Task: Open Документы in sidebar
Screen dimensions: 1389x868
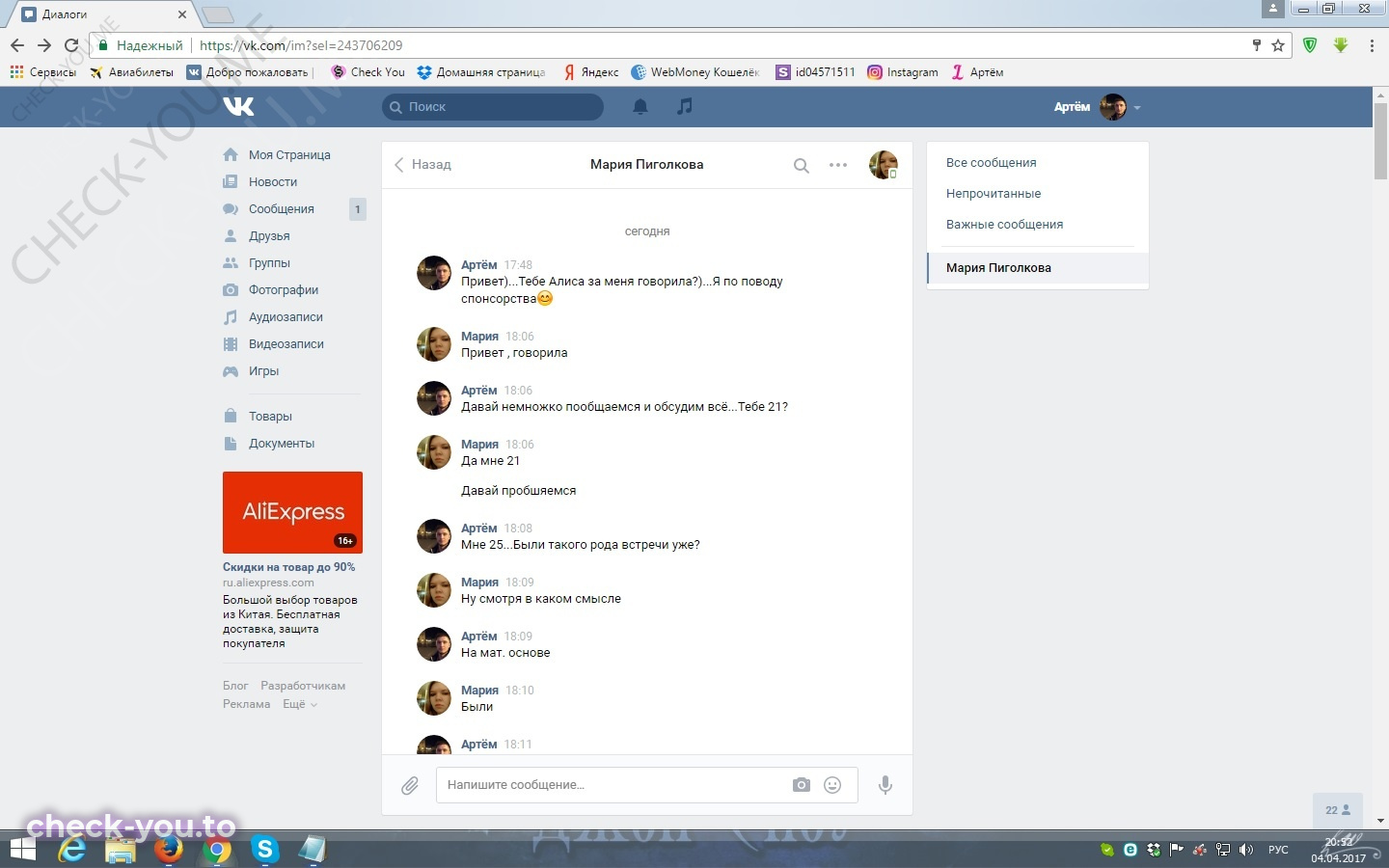Action: click(x=282, y=443)
